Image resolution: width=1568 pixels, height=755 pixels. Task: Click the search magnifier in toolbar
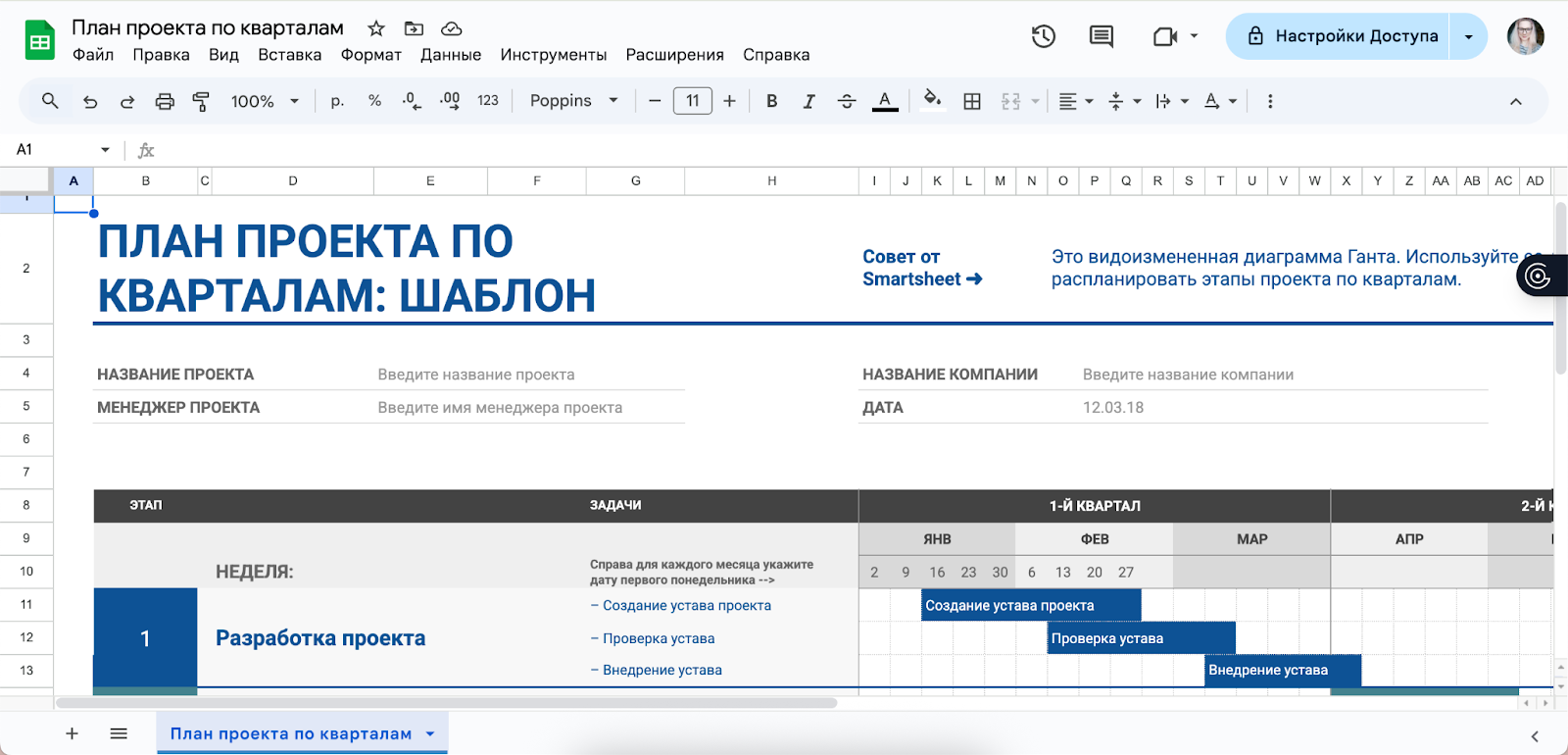pos(50,101)
